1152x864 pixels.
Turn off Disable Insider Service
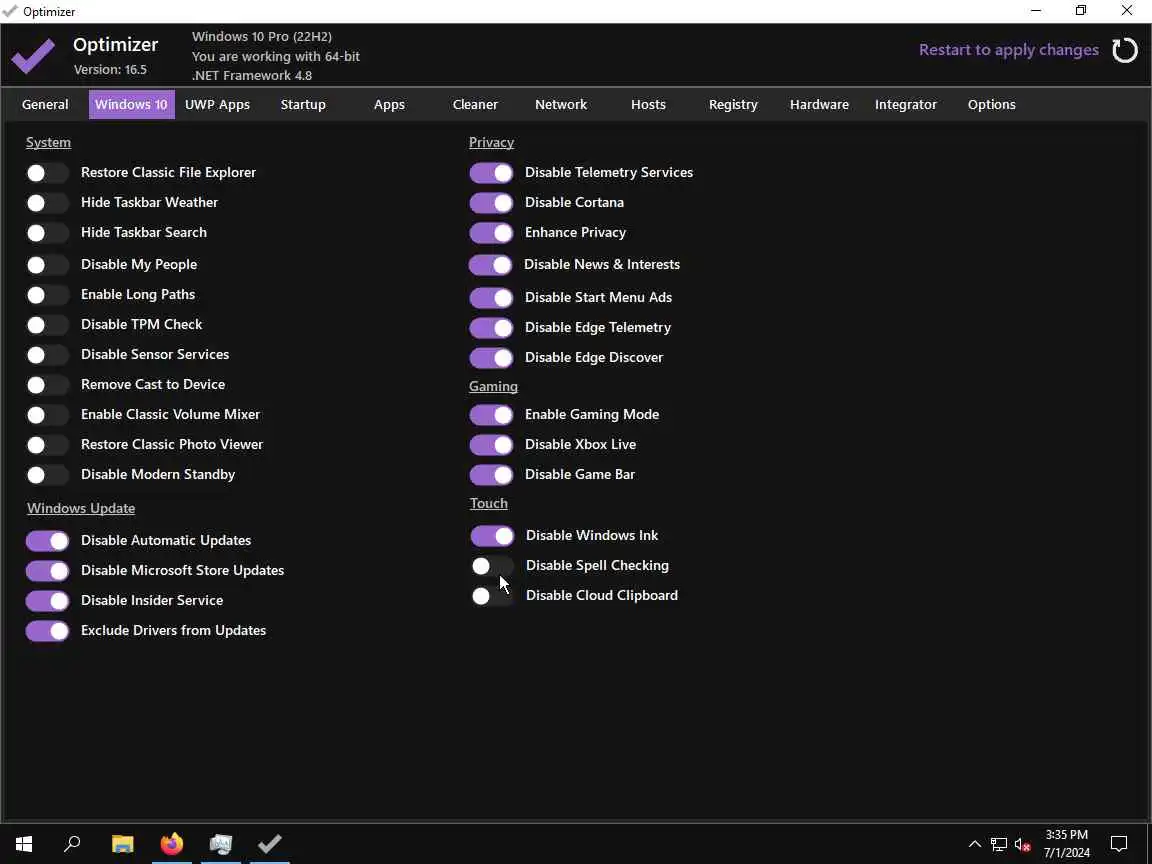[x=47, y=601]
